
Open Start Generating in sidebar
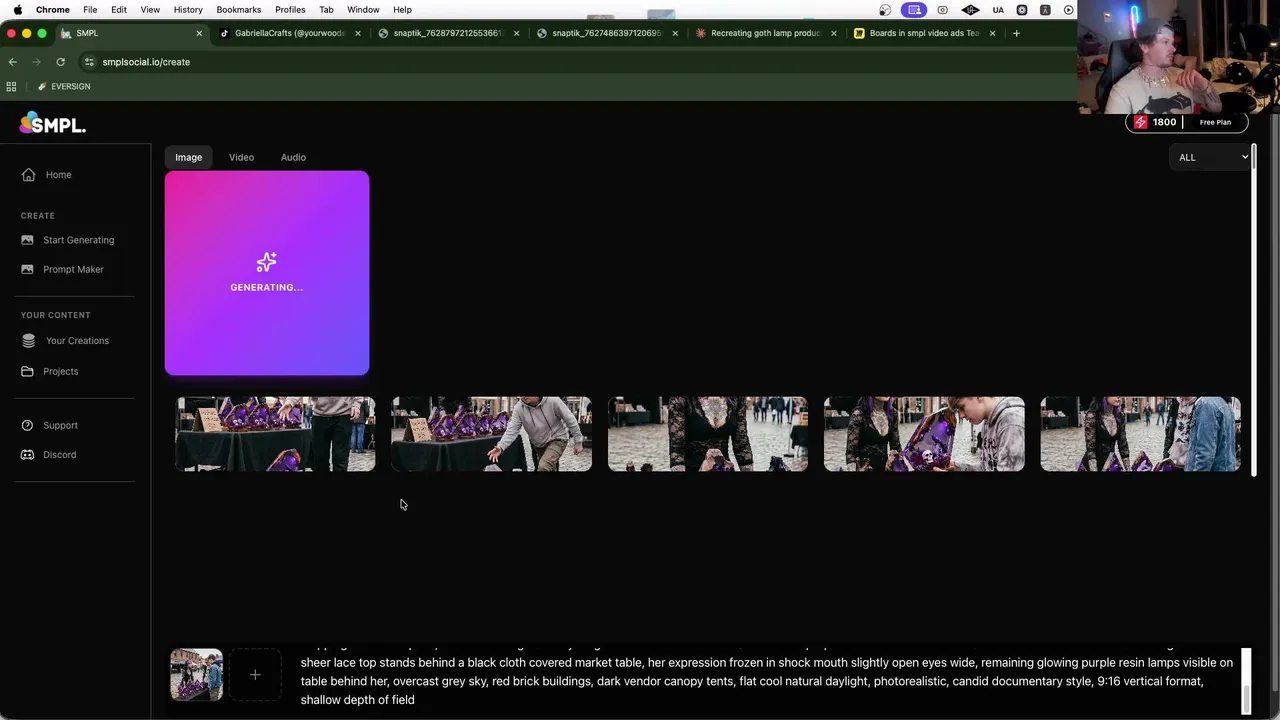78,240
